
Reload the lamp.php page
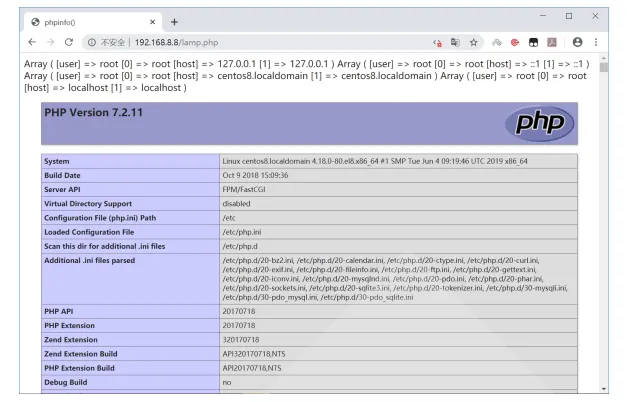pos(69,42)
